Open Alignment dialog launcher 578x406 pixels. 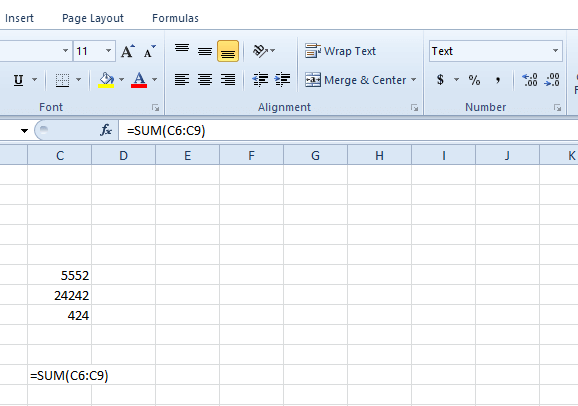[x=414, y=108]
